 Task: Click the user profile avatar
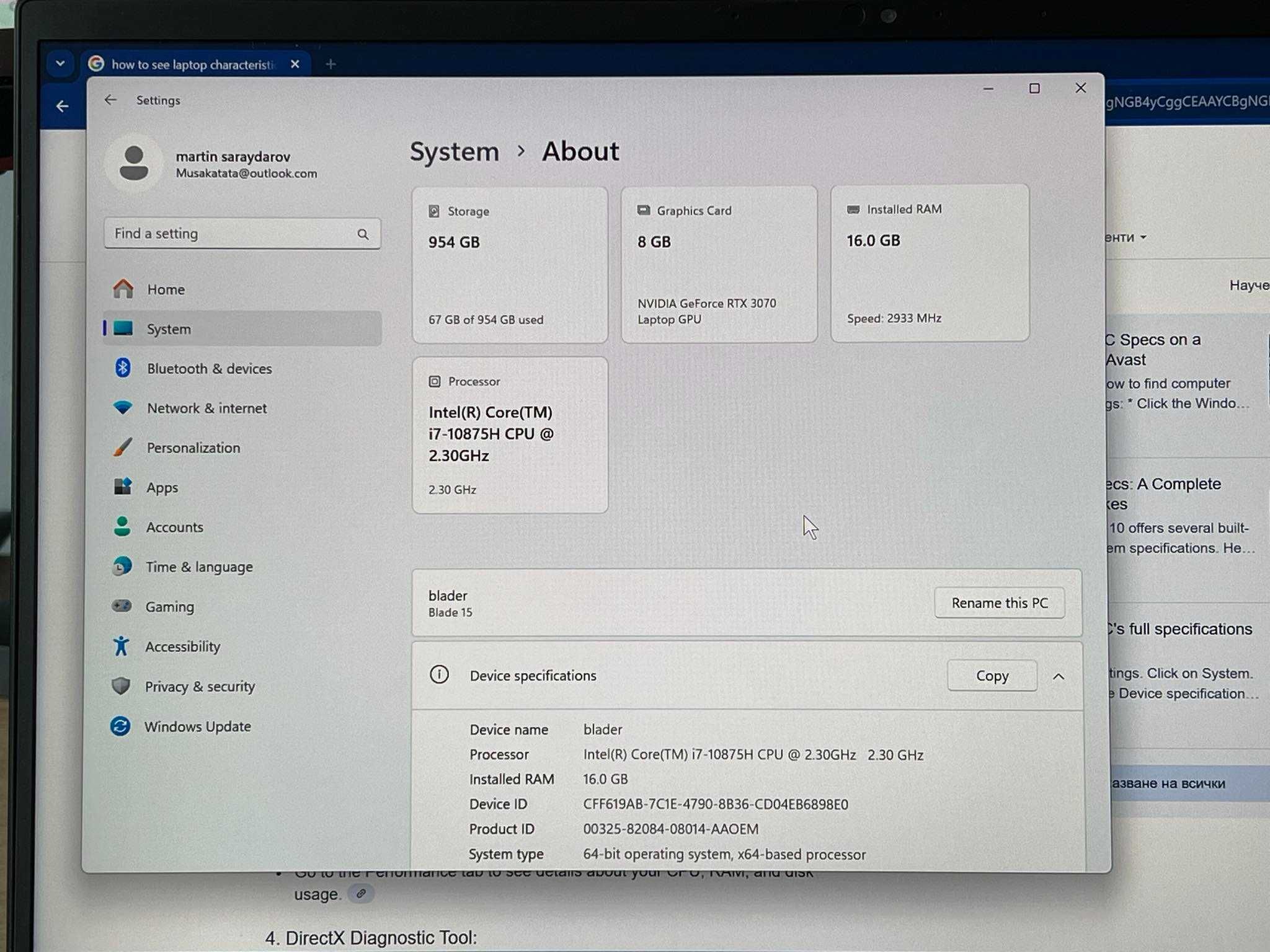click(133, 163)
